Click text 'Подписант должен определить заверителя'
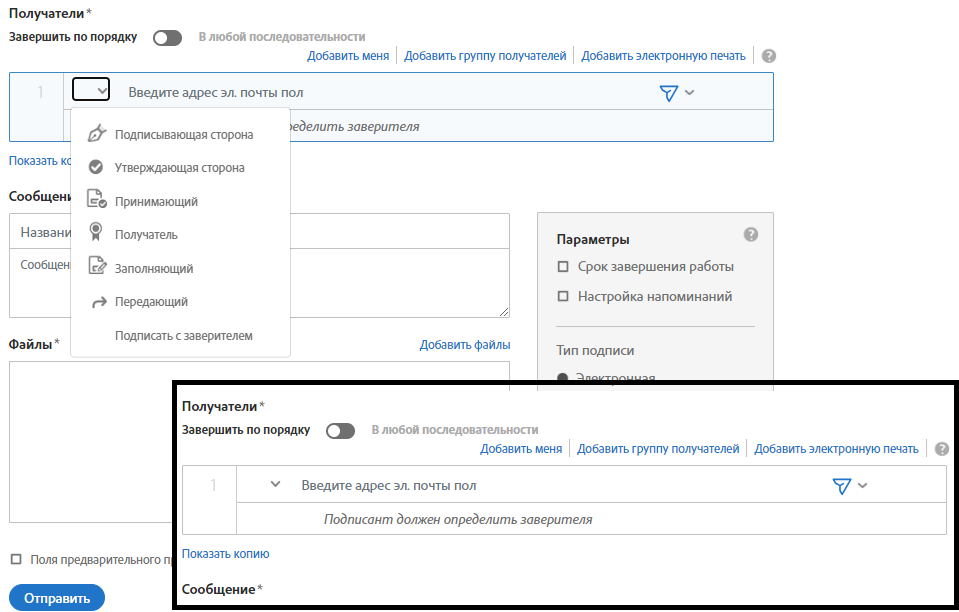959x612 pixels. pos(458,520)
